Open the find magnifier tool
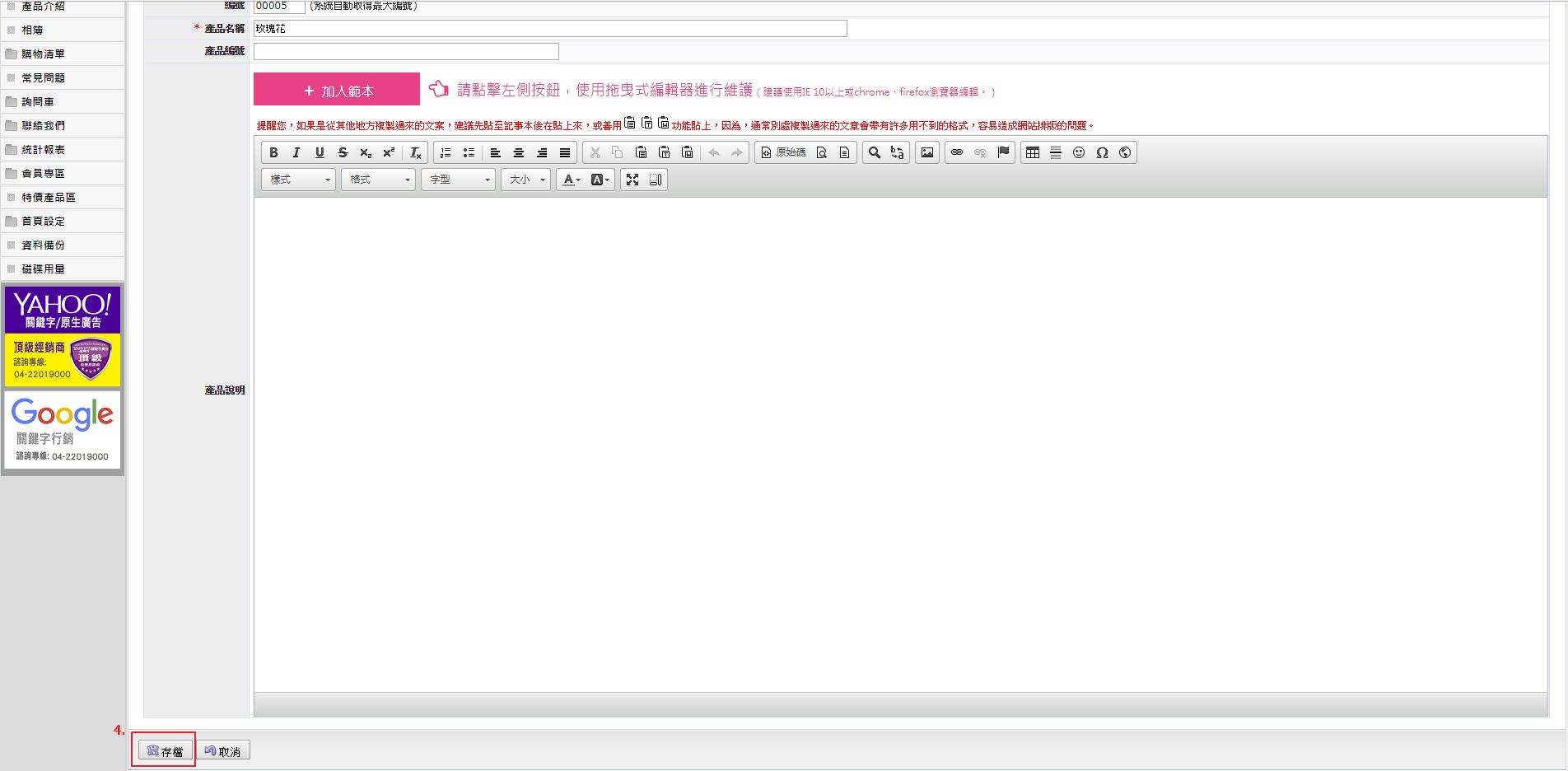Viewport: 1568px width, 771px height. click(x=875, y=152)
